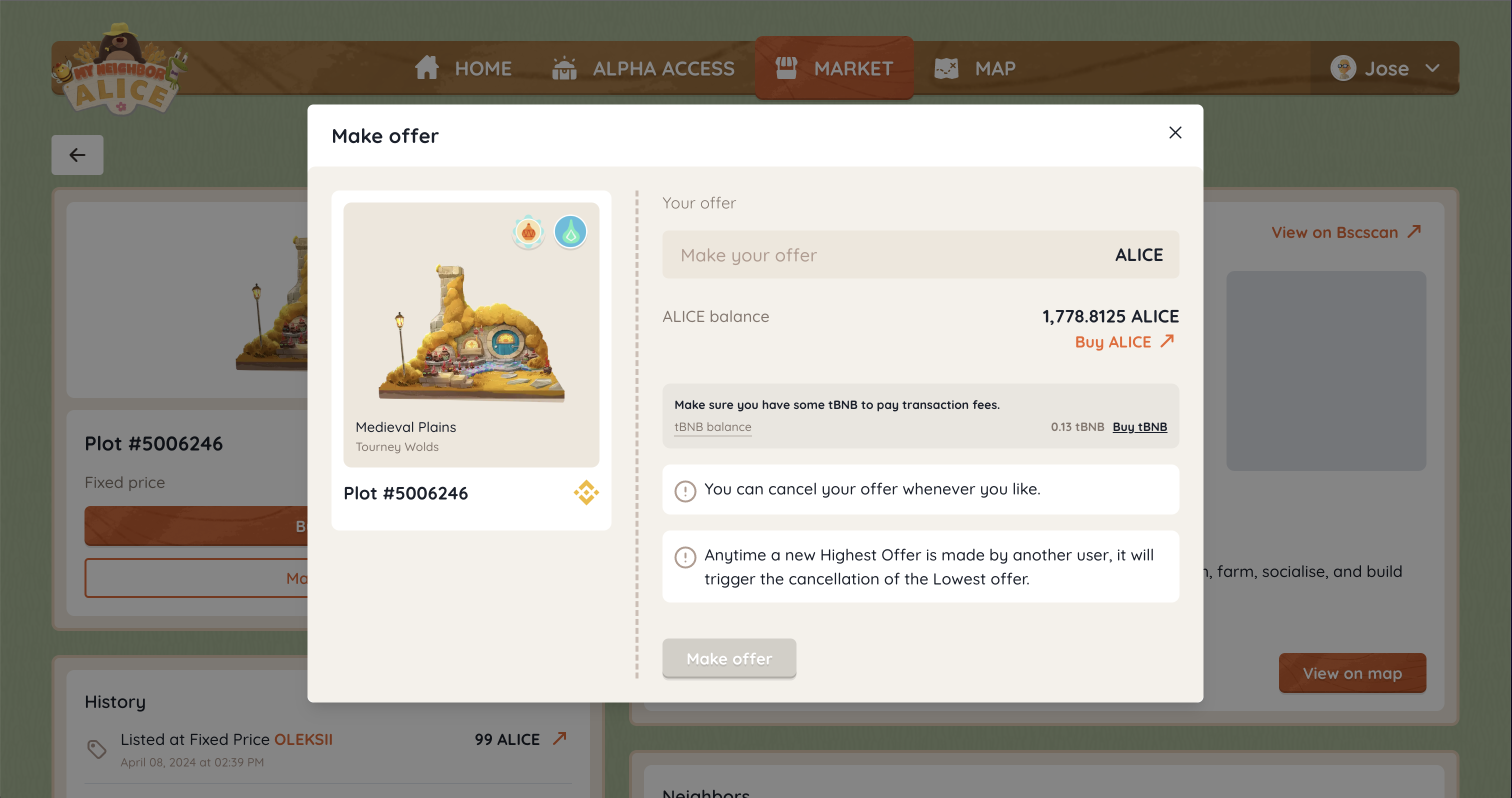
Task: Close the Make offer dialog
Action: (1174, 132)
